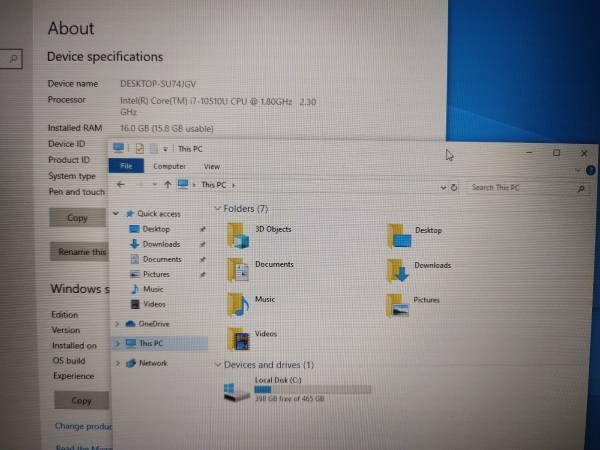Viewport: 600px width, 450px height.
Task: Click the Copy button under Windows specifications
Action: pos(82,400)
